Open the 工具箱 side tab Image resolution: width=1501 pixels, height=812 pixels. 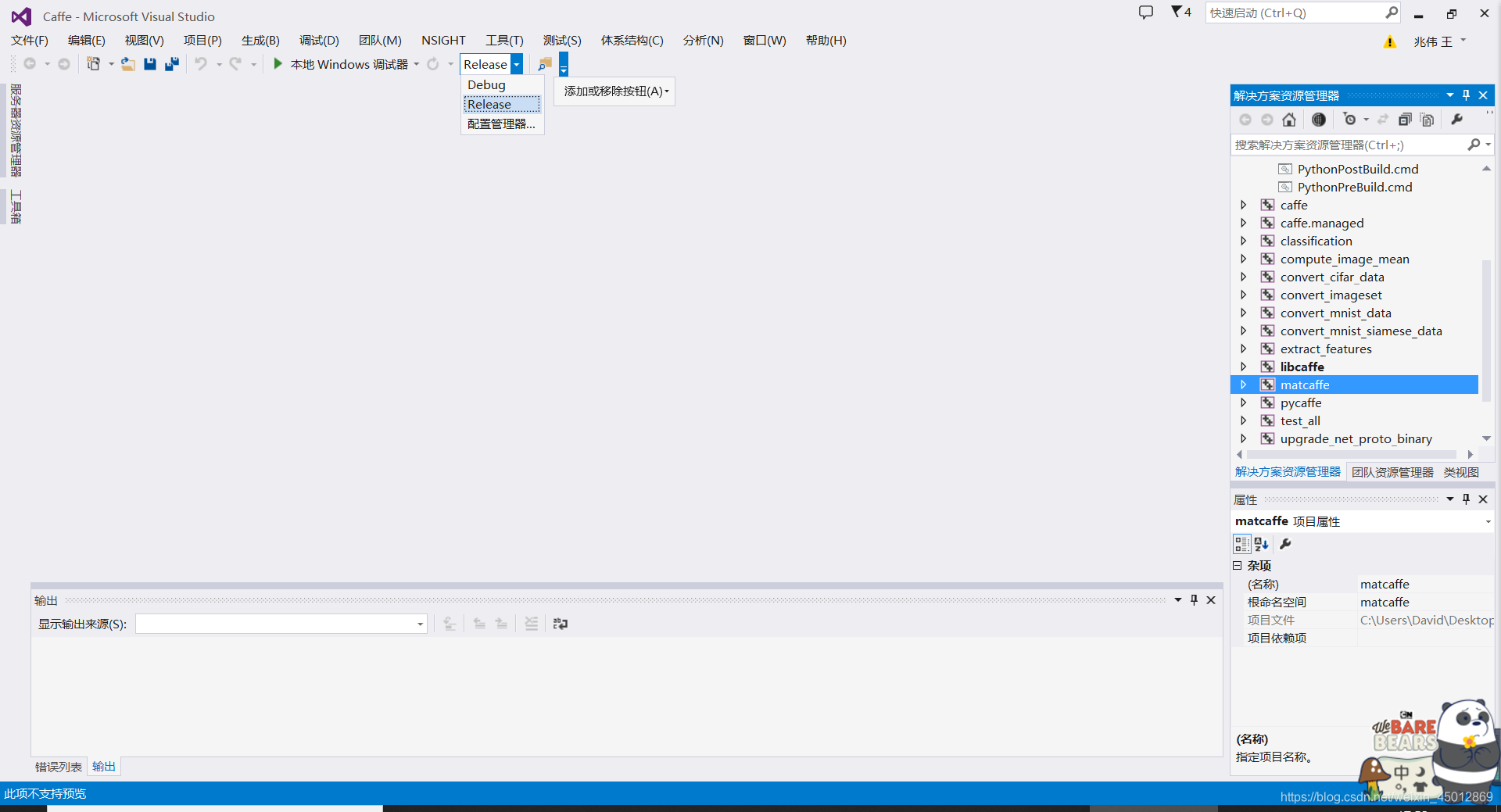click(16, 206)
